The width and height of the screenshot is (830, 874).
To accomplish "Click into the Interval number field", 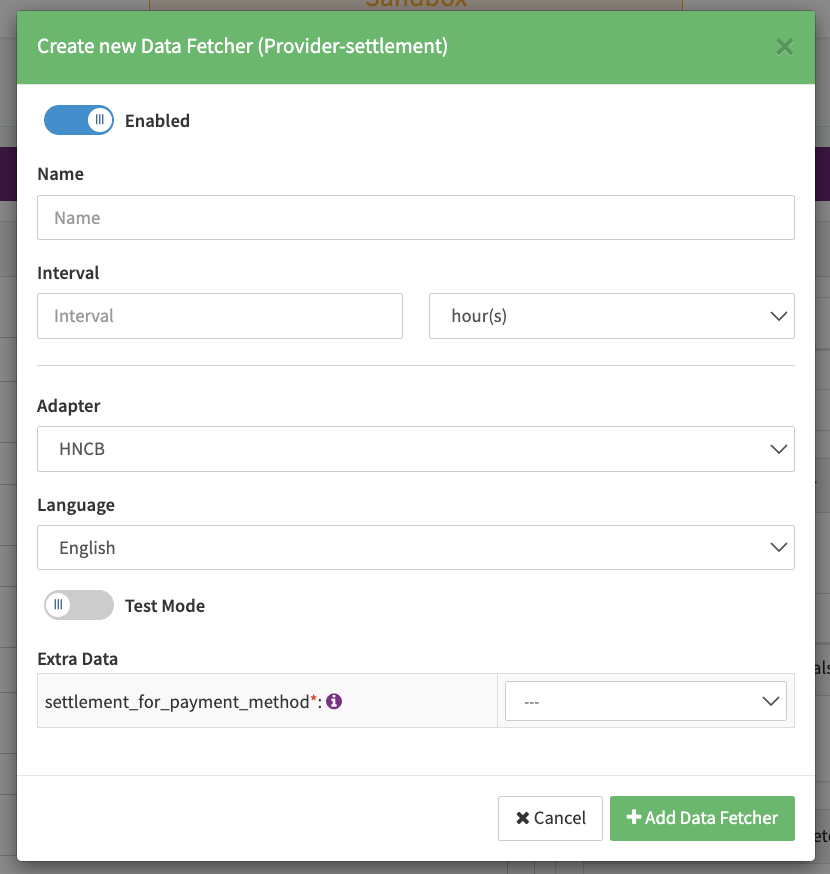I will [x=220, y=316].
